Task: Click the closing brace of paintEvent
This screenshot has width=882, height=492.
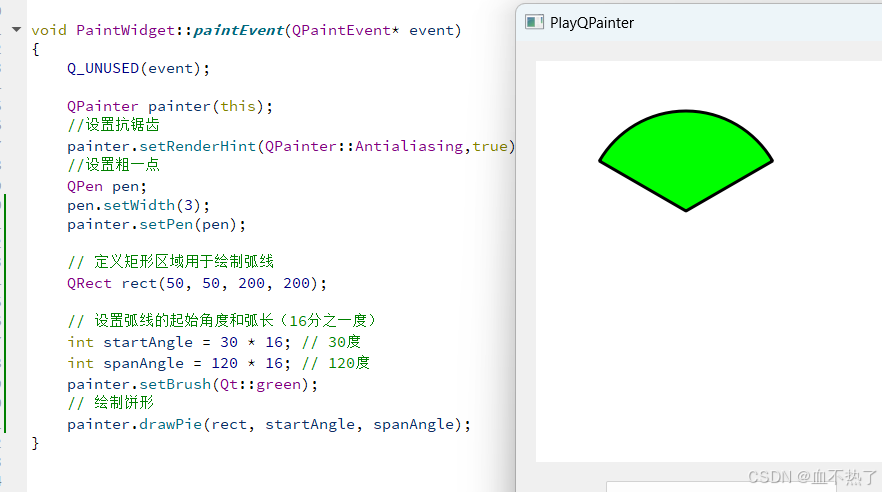Action: pos(35,443)
